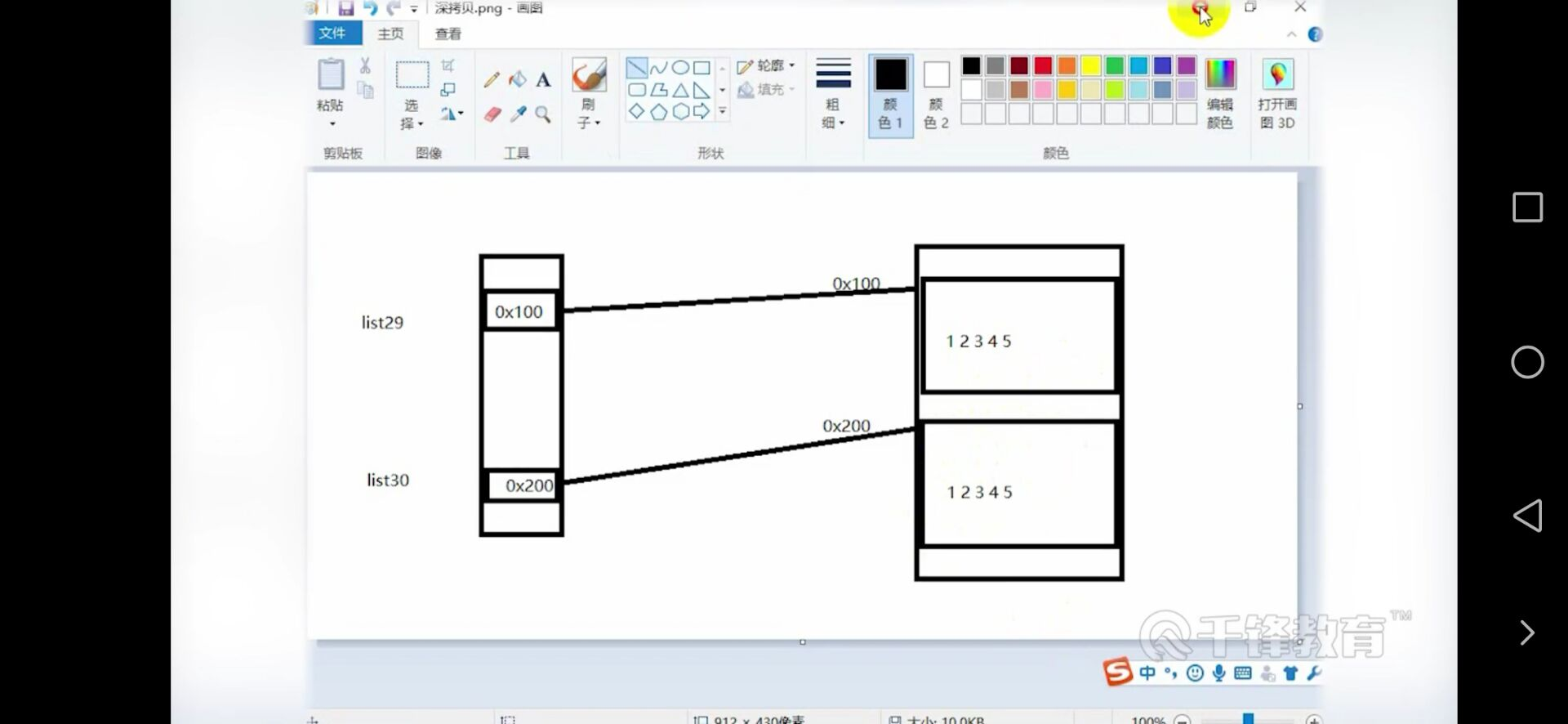The height and width of the screenshot is (724, 1568).
Task: Toggle the 中 Chinese input mode
Action: (x=1147, y=673)
